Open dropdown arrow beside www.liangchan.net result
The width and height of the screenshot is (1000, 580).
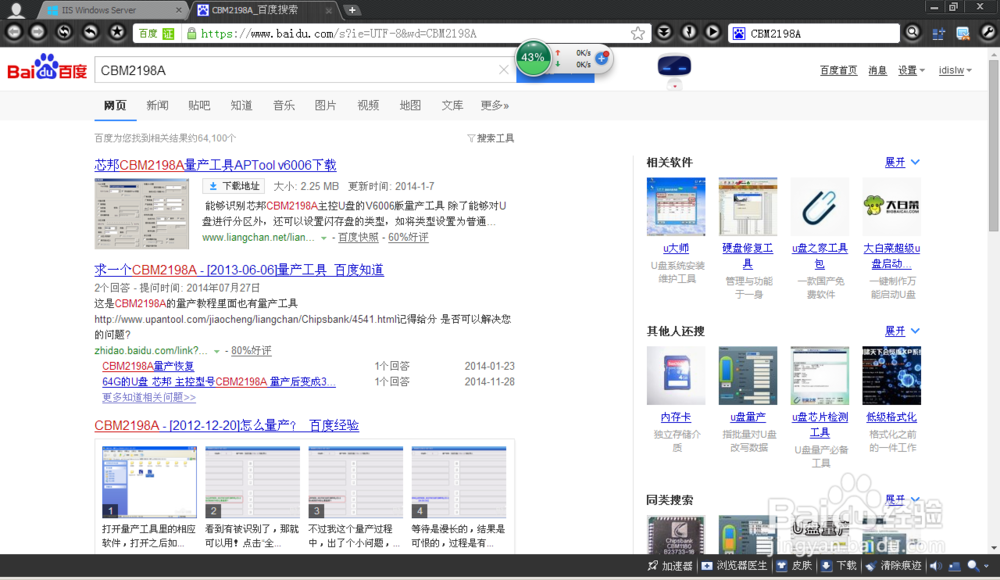click(x=324, y=238)
